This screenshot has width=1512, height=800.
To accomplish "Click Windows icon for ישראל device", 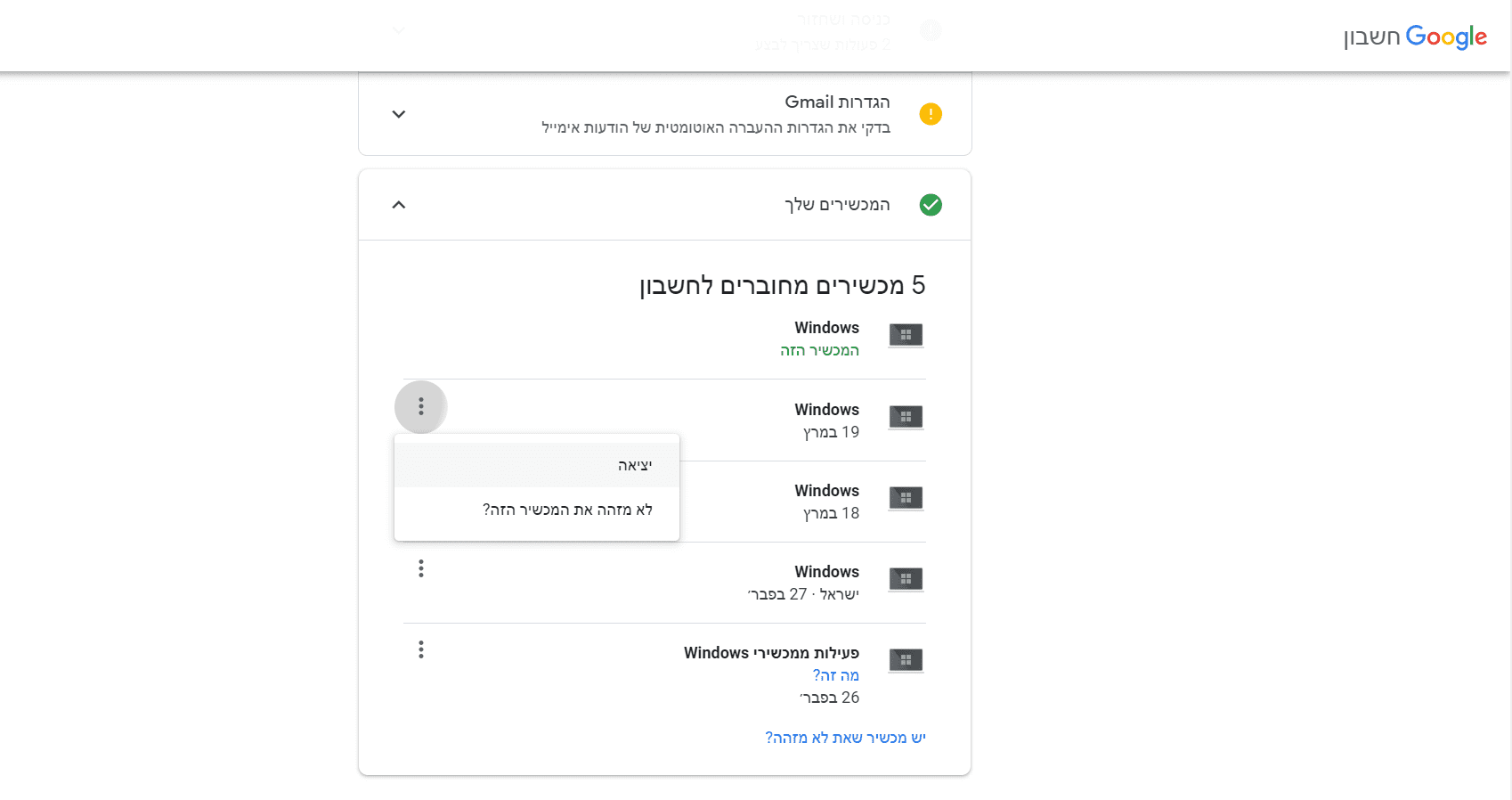I will [x=906, y=579].
